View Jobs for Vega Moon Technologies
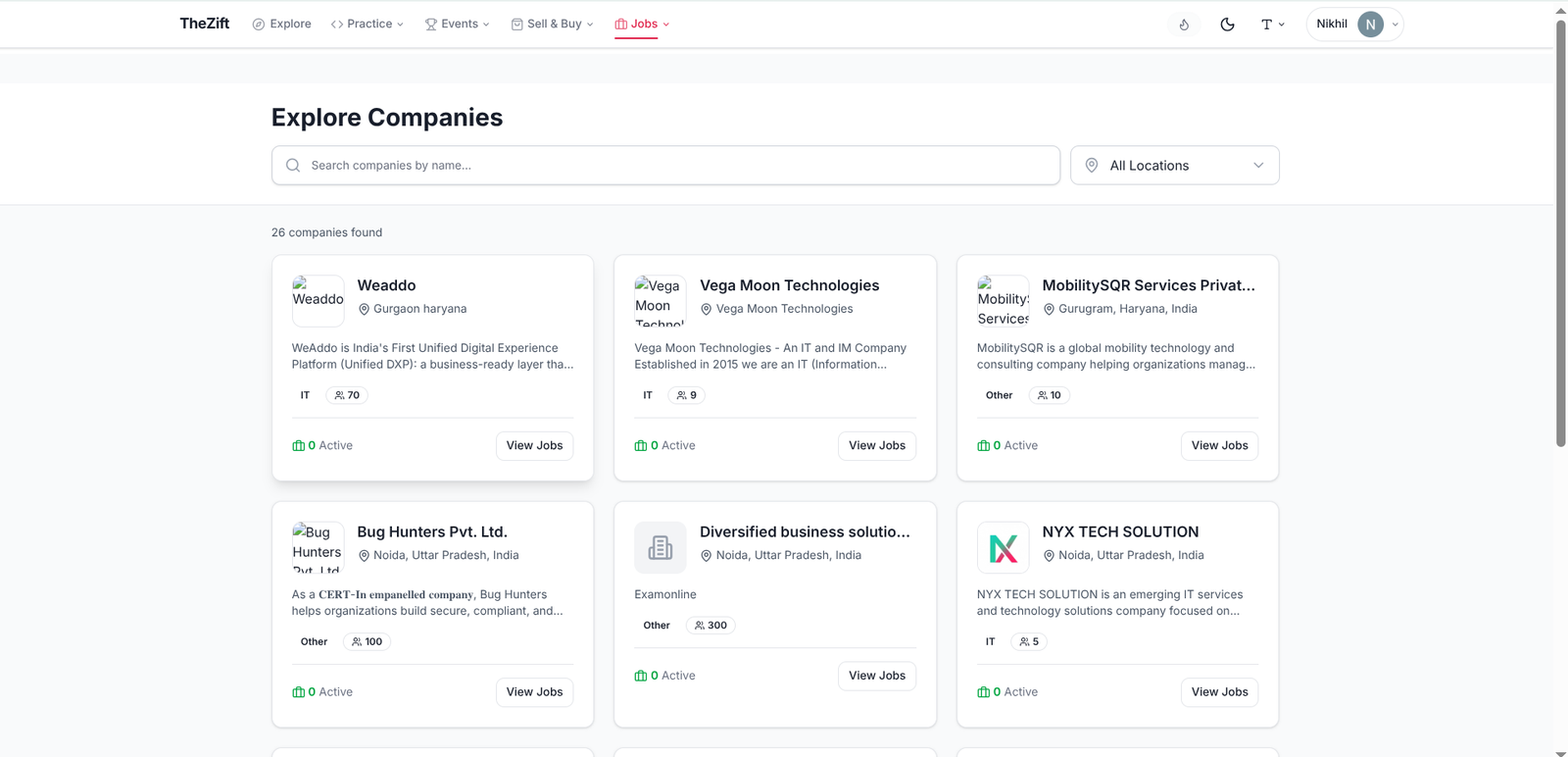This screenshot has height=757, width=1568. [x=877, y=445]
